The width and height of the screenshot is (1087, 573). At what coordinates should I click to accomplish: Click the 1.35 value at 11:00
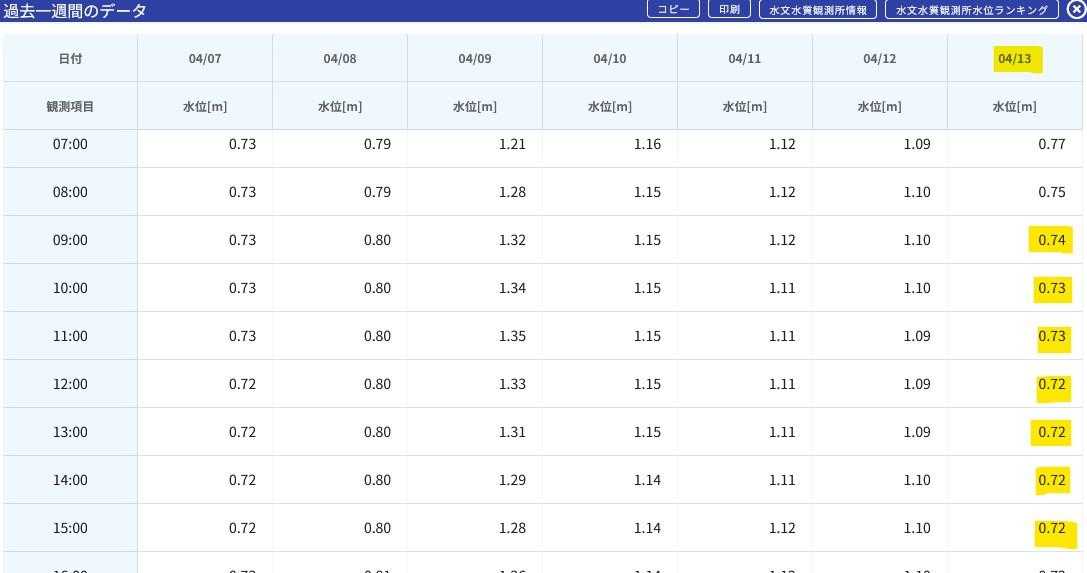512,336
